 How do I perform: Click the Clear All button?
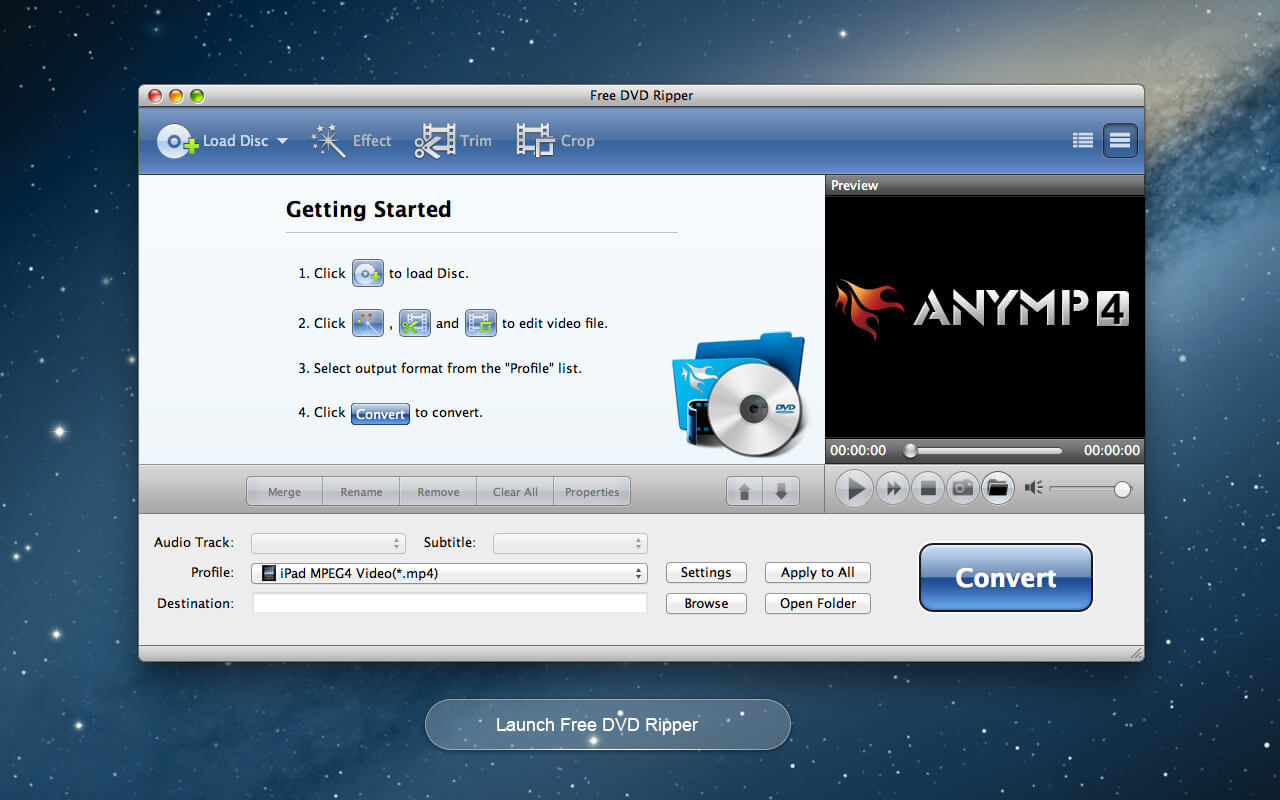coord(515,491)
